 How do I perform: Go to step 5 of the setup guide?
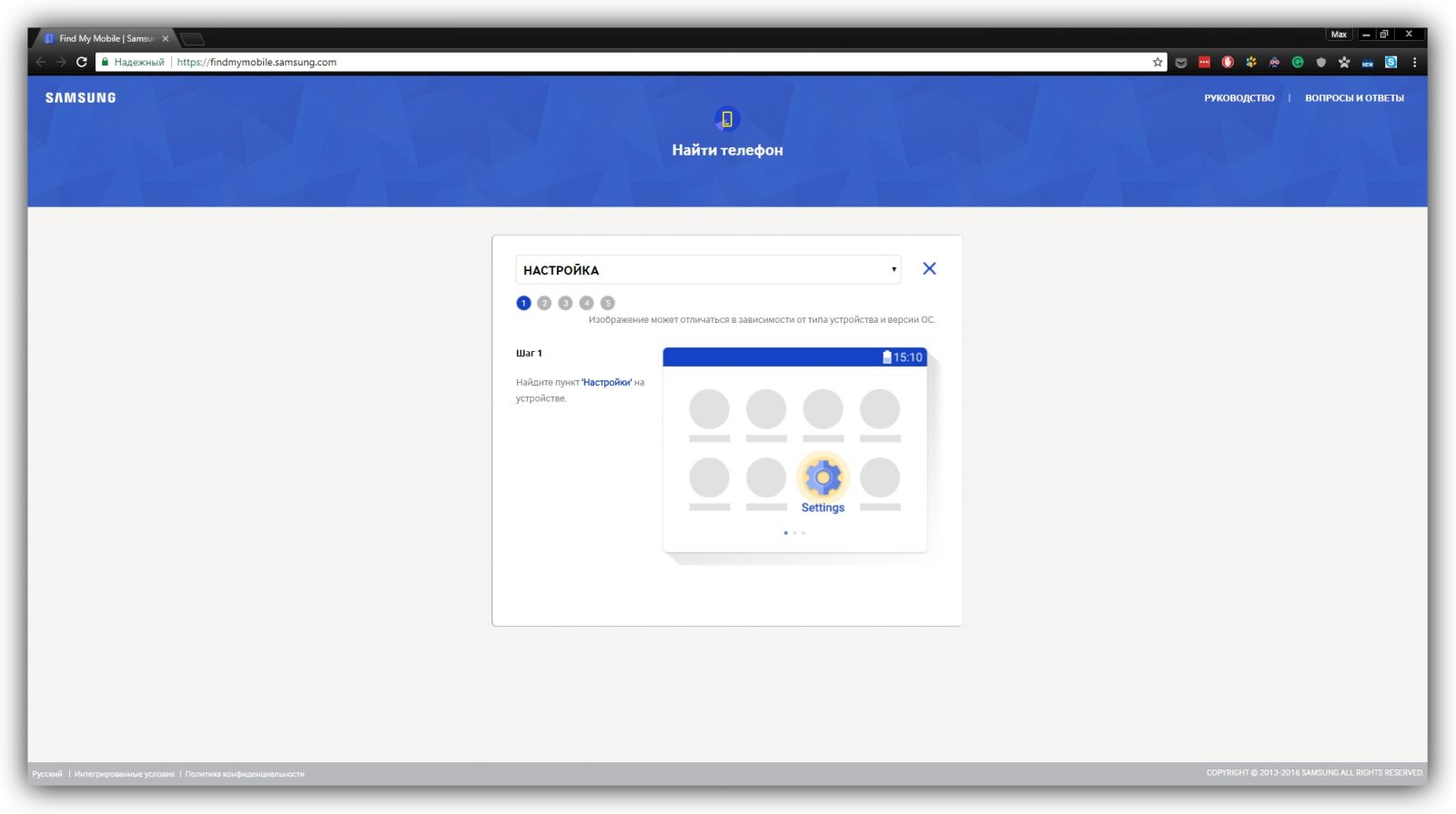[608, 303]
